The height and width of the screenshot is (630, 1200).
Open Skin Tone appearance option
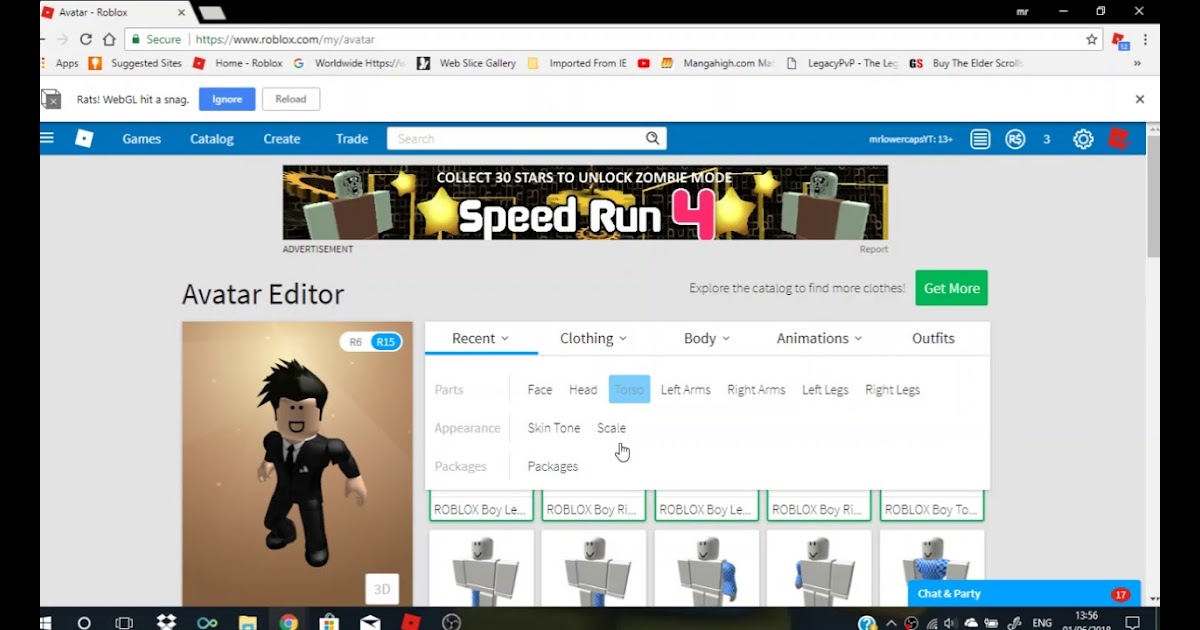click(554, 428)
